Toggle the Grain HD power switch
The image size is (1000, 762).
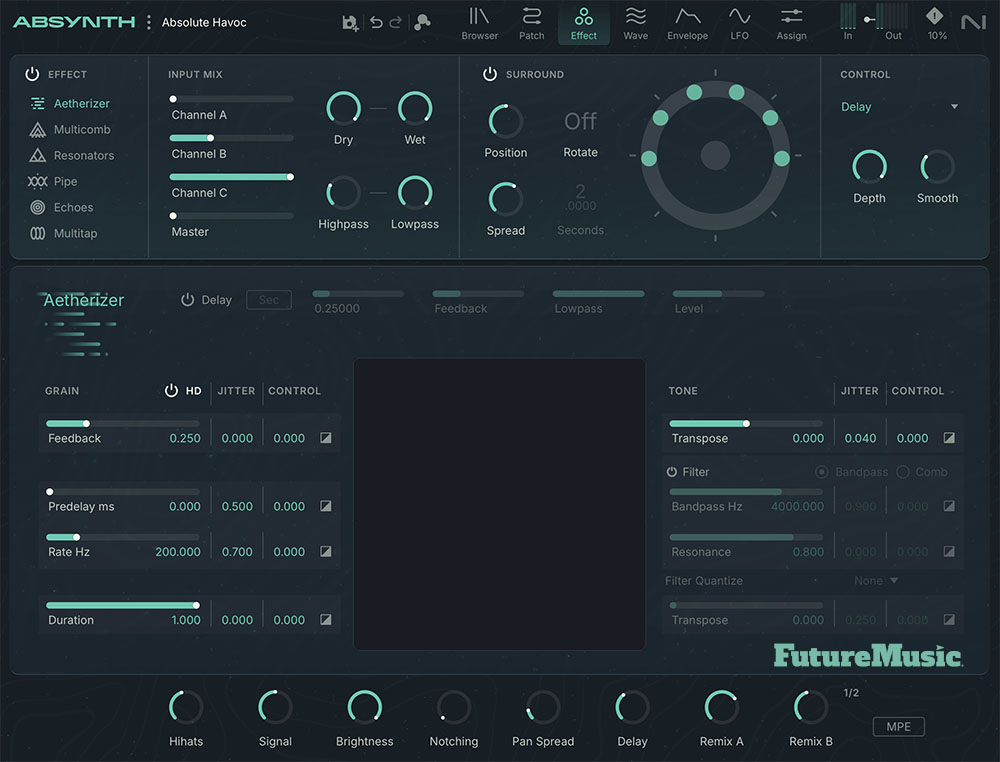click(172, 390)
